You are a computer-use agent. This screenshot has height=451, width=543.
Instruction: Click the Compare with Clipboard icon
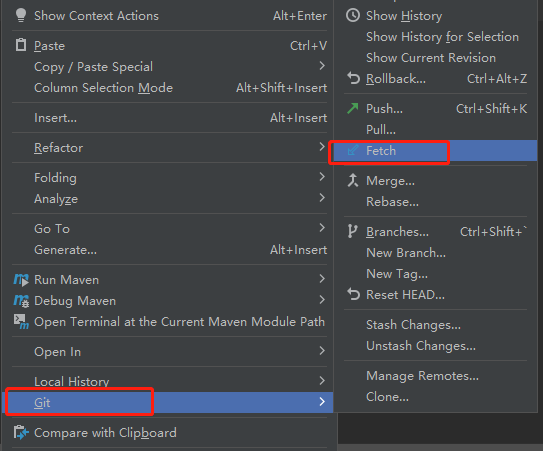(21, 432)
